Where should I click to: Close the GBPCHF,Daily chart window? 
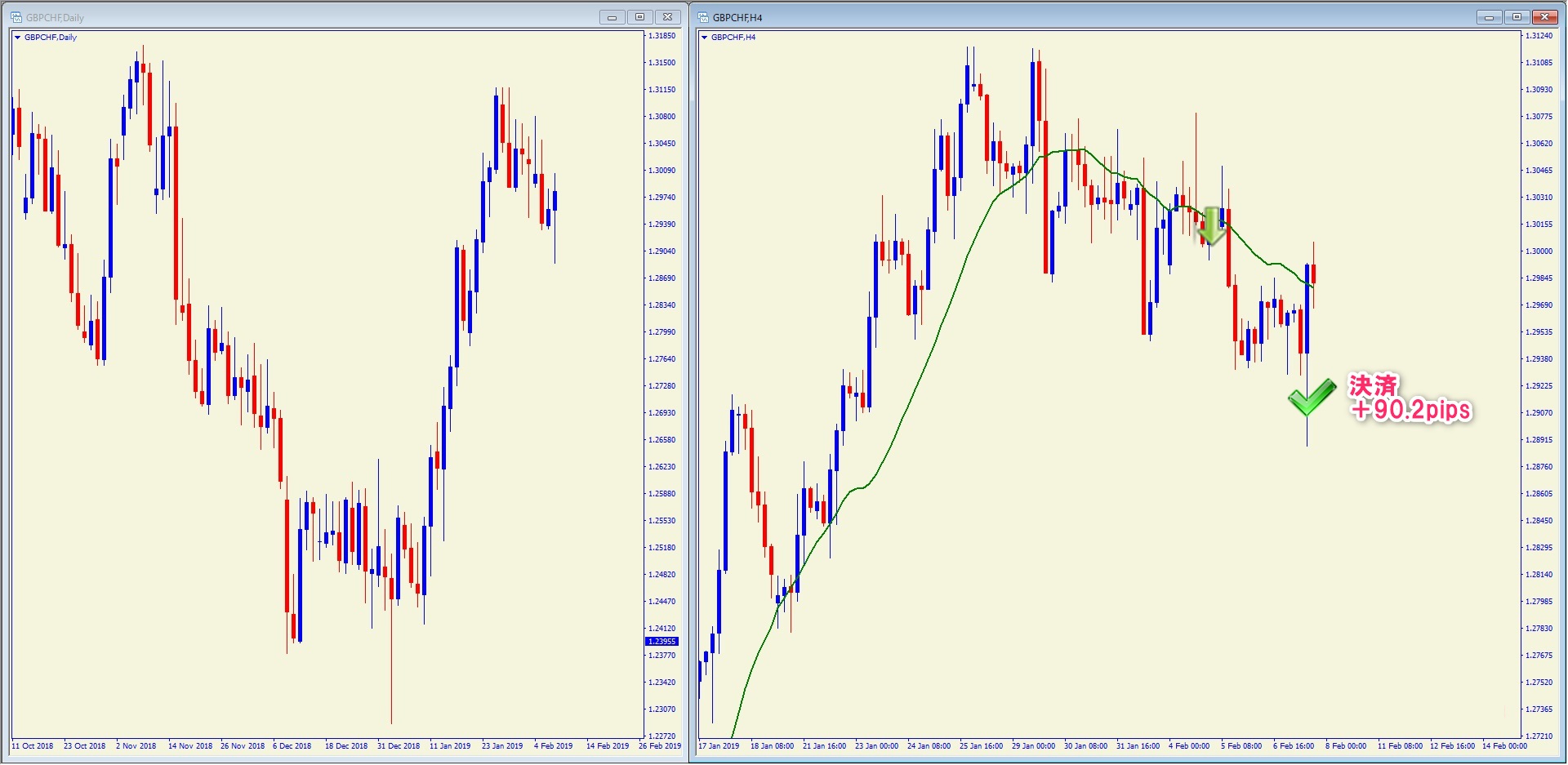tap(667, 17)
